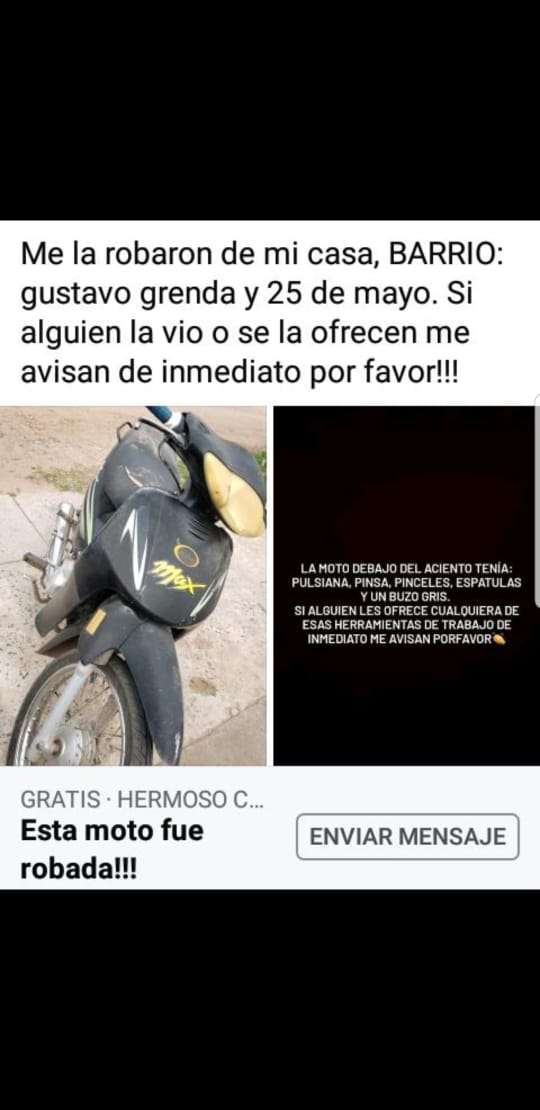The height and width of the screenshot is (1110, 540).
Task: Click the chrome exhaust pipe in photo
Action: [55, 547]
